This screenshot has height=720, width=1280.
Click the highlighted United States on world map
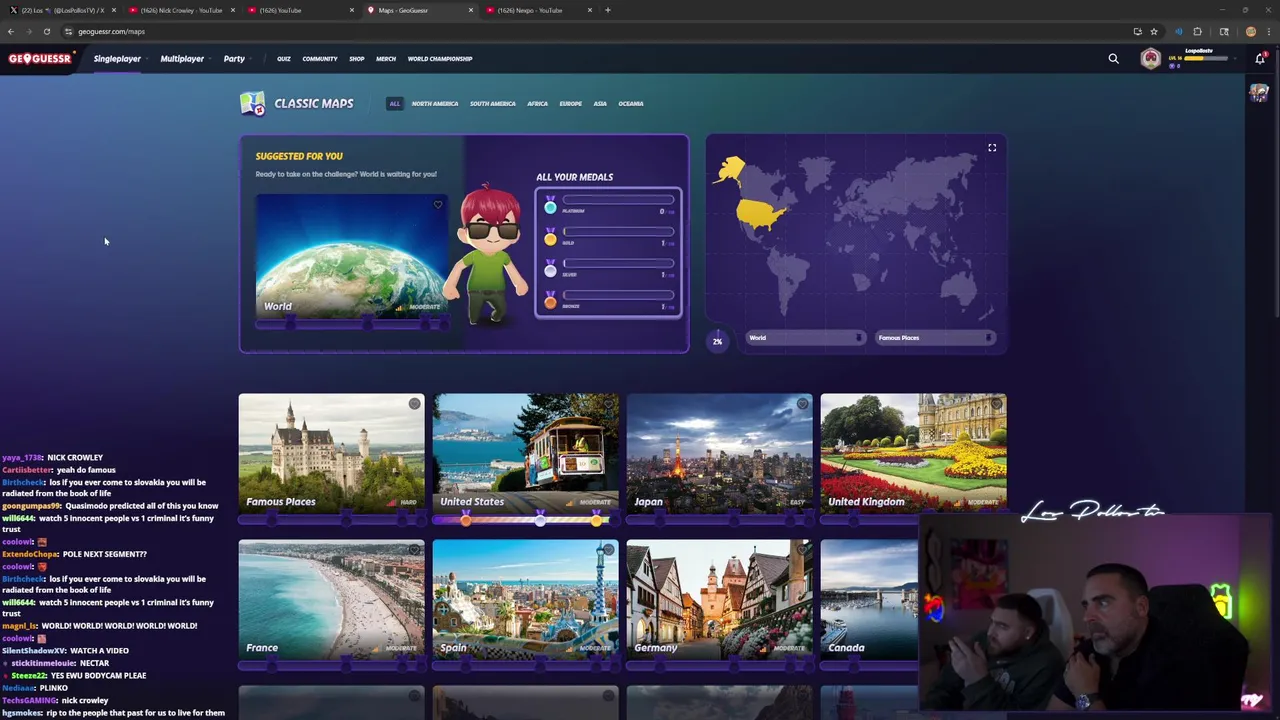click(x=760, y=212)
